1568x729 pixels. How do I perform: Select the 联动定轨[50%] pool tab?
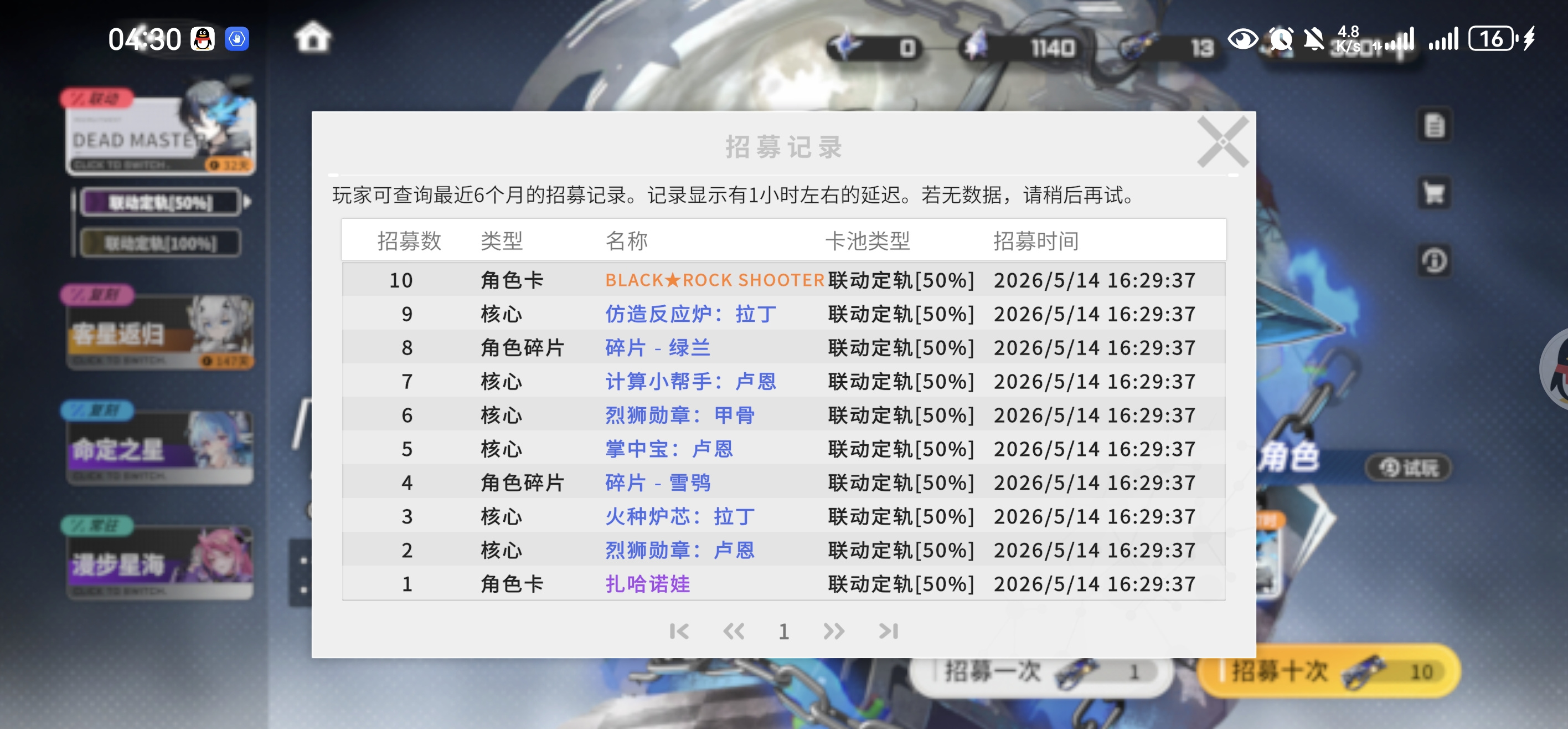160,202
